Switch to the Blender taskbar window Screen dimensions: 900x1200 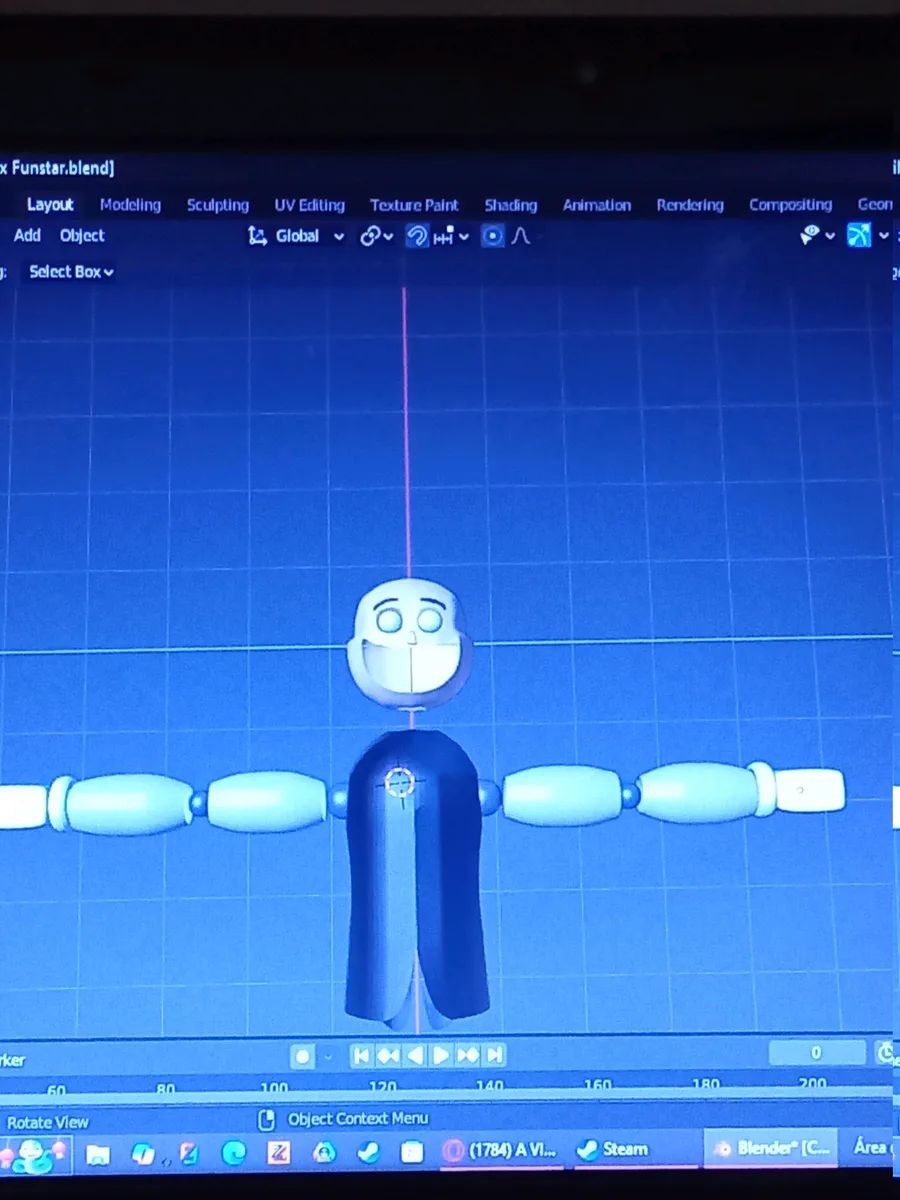(x=770, y=1149)
